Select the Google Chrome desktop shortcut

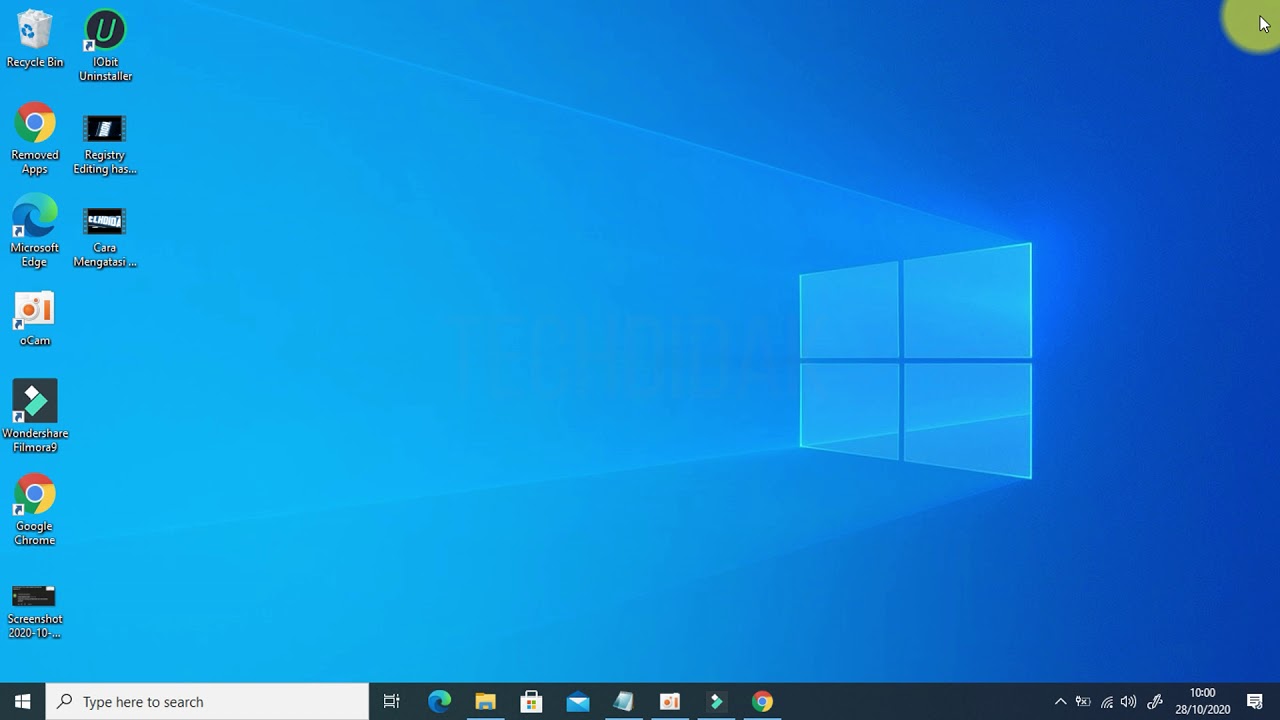[35, 510]
